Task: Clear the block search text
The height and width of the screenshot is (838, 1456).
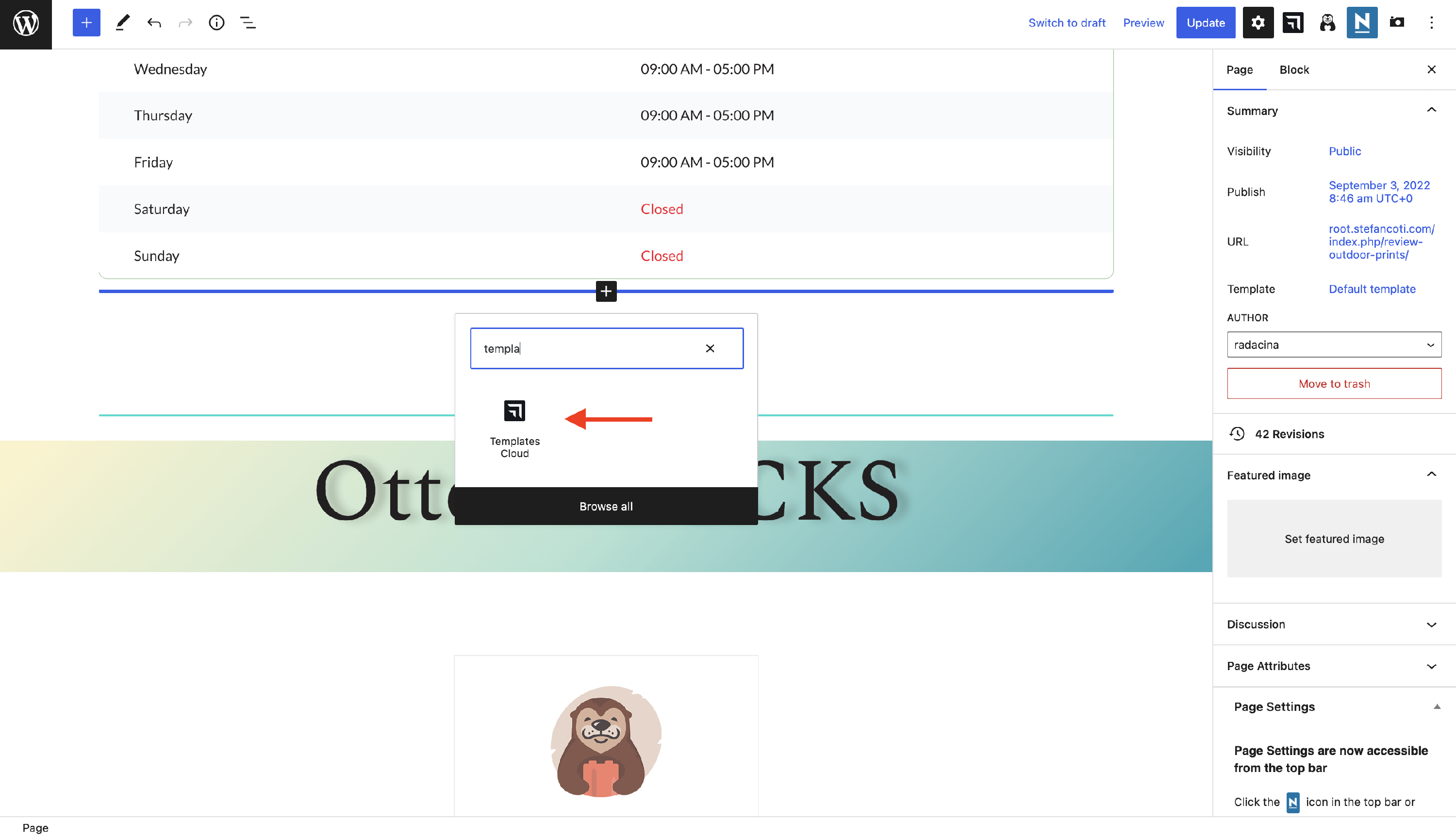Action: tap(710, 349)
